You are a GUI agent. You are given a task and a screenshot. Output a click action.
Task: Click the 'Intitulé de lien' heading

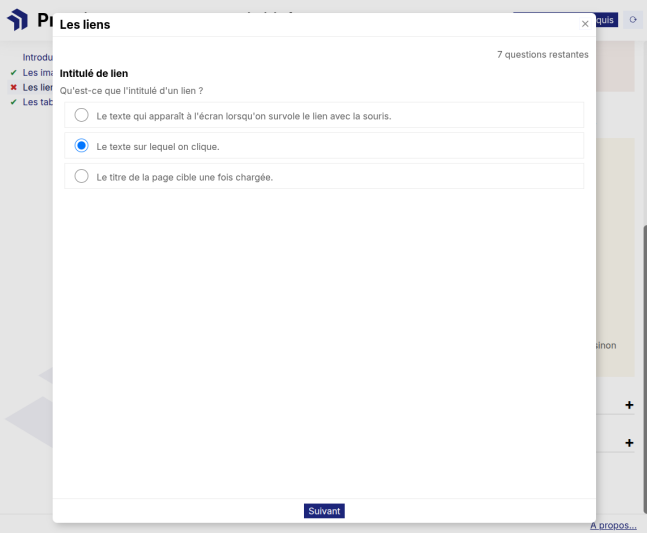point(94,73)
